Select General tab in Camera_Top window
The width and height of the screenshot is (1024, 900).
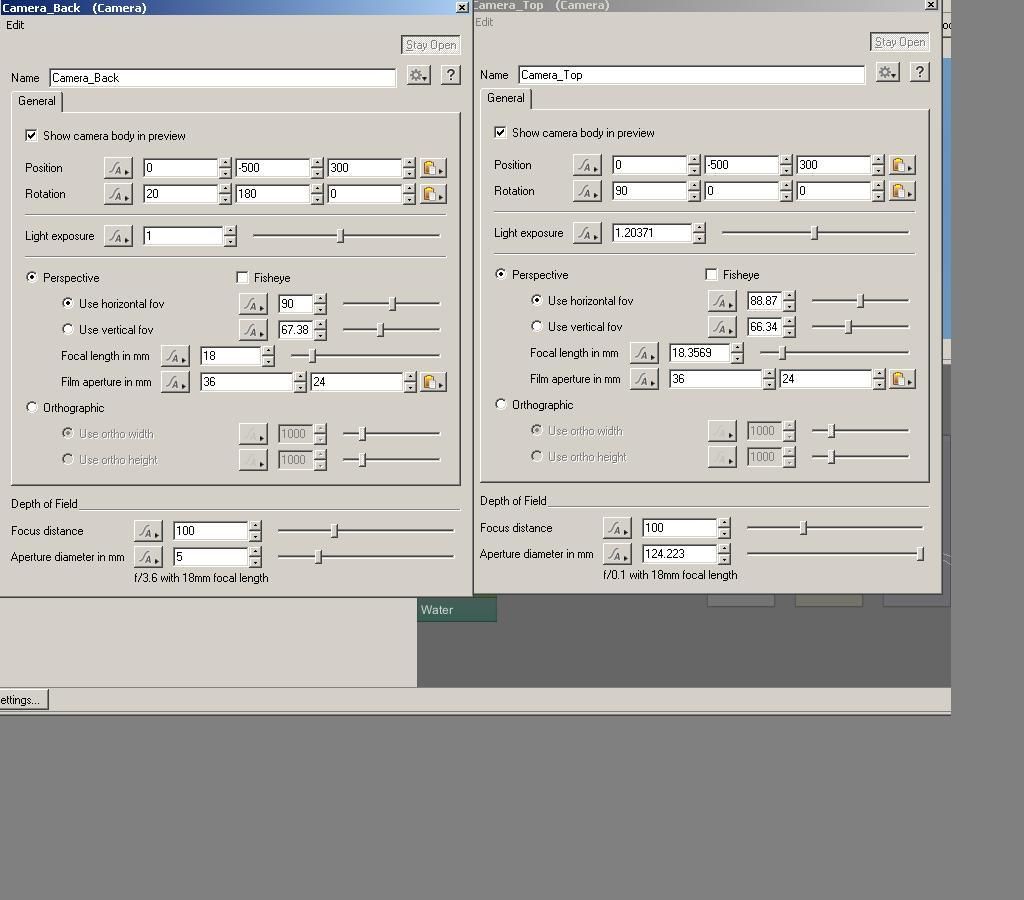click(505, 98)
